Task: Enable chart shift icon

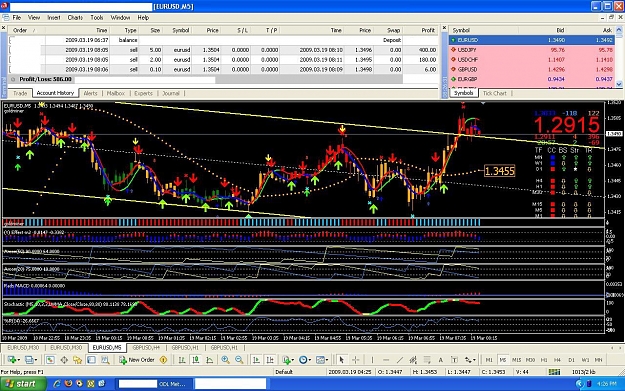Action: (x=270, y=360)
